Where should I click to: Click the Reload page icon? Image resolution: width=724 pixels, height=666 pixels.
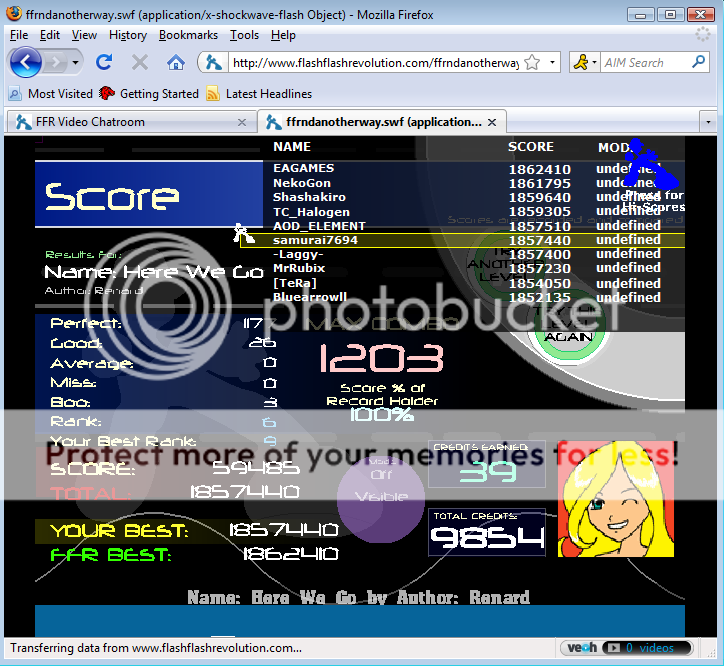(103, 62)
